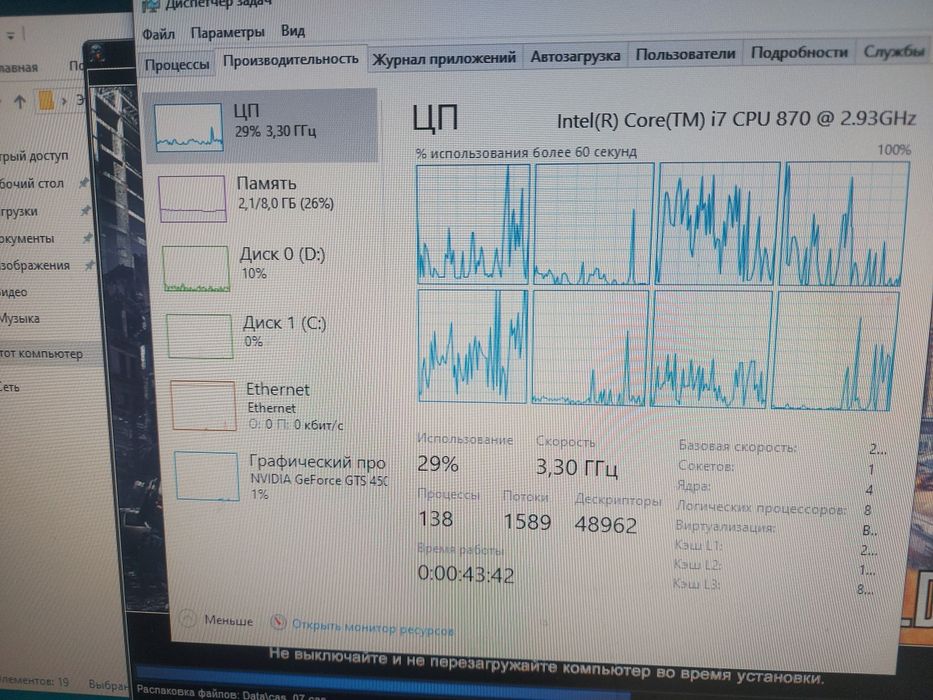Switch to the Процессы tab
The height and width of the screenshot is (700, 933).
coord(177,64)
